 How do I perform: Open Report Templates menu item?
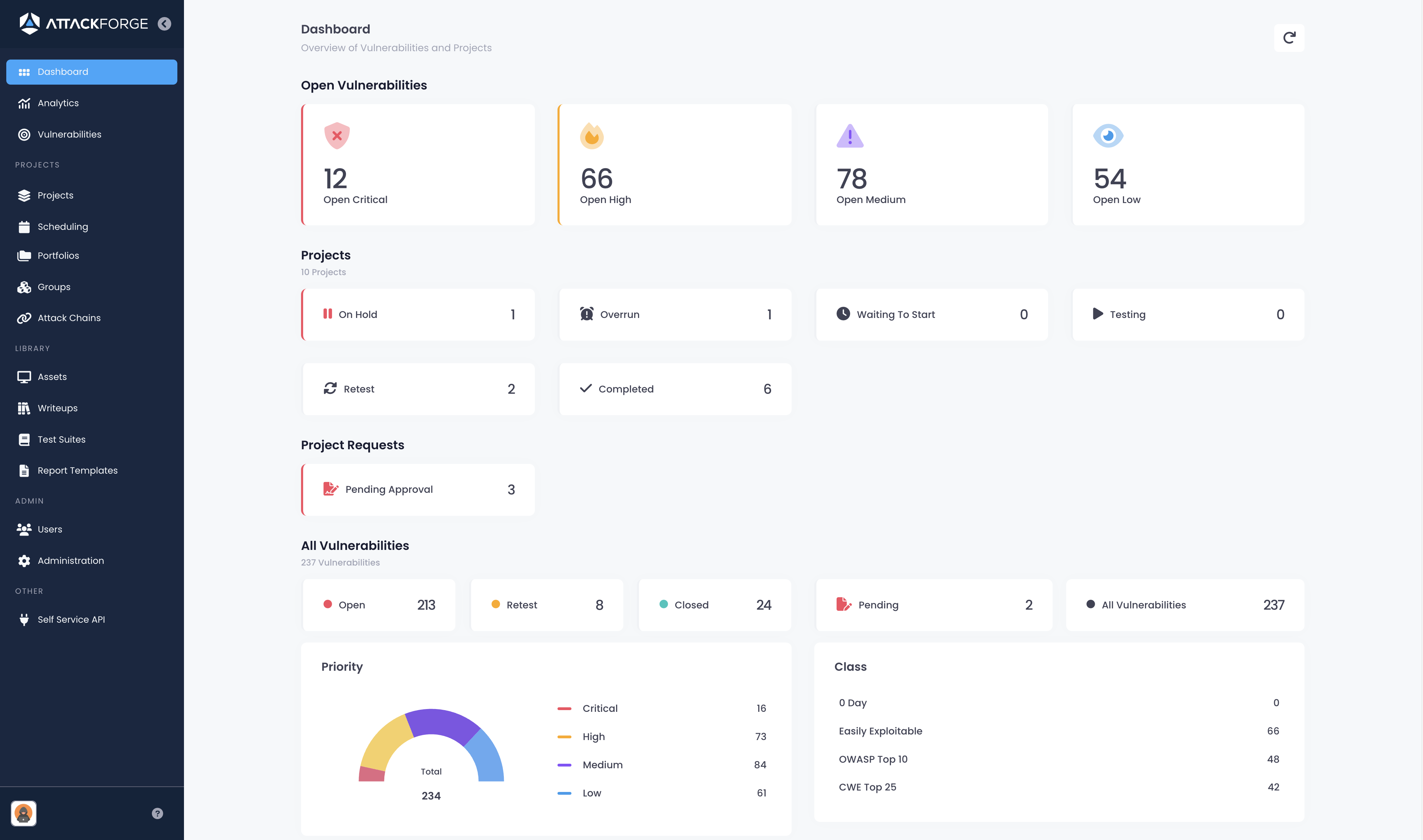tap(77, 470)
